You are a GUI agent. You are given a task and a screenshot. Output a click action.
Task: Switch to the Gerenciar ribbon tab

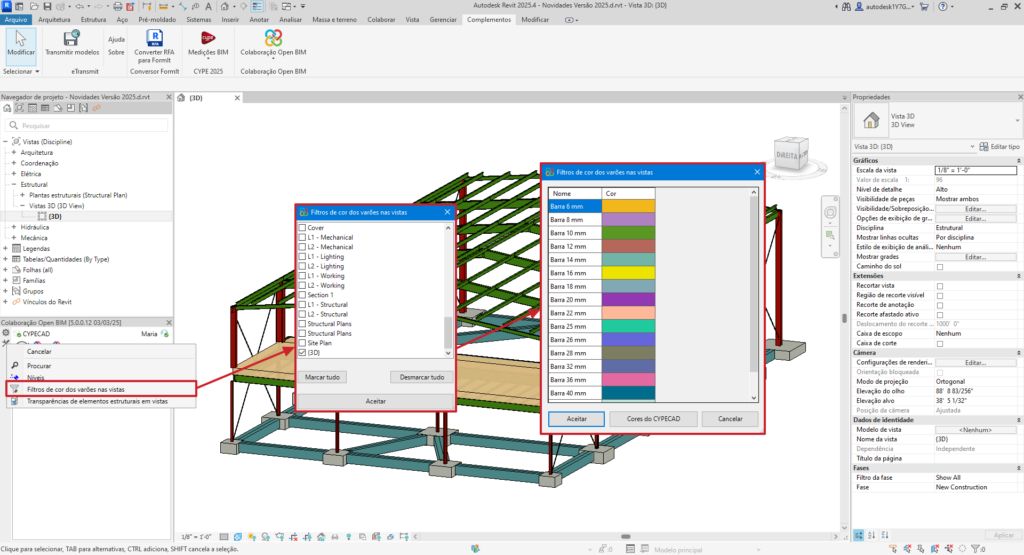443,20
